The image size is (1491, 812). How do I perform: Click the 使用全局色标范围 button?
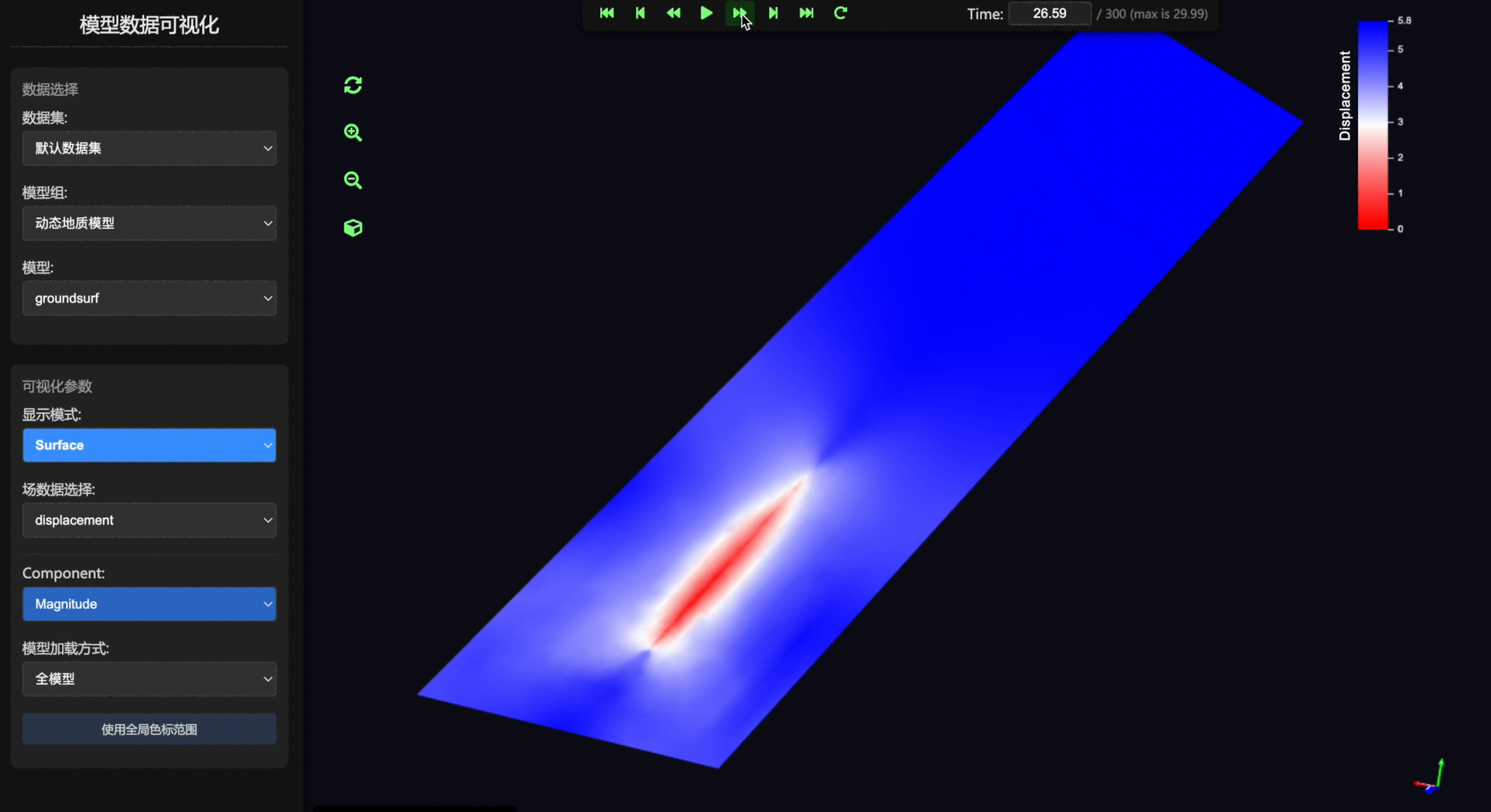coord(149,729)
